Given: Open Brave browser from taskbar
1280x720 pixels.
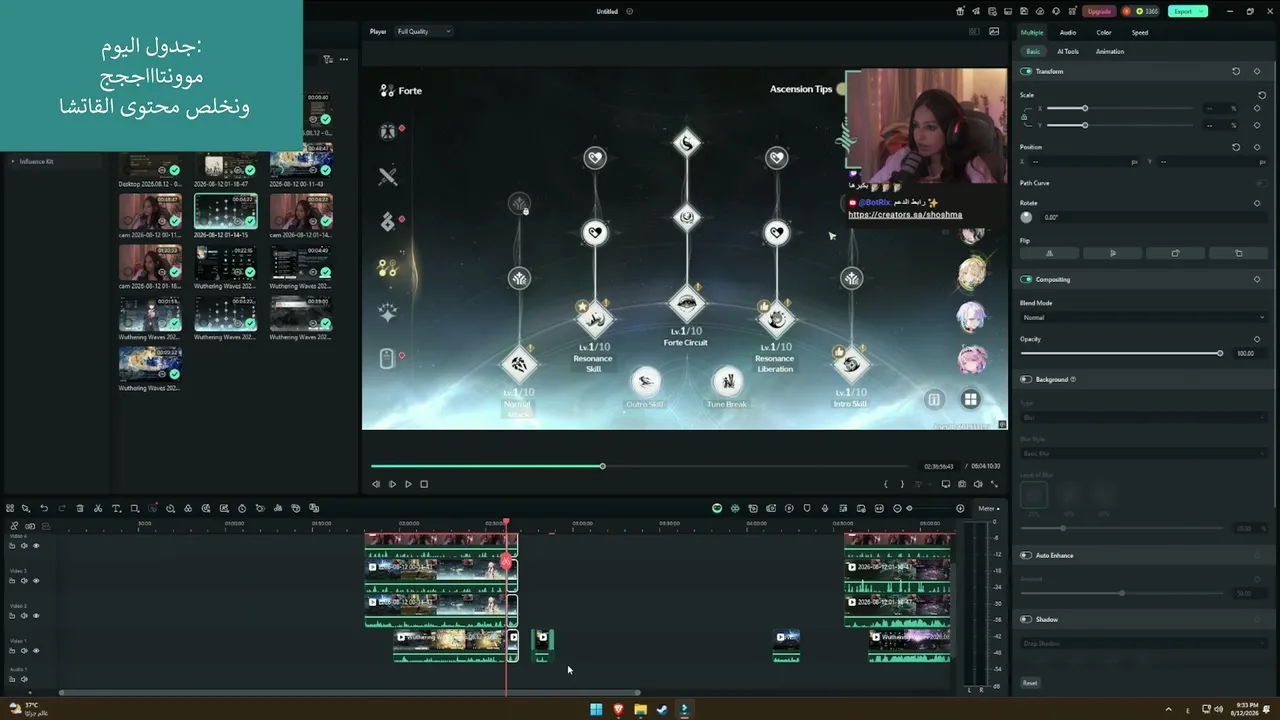Looking at the screenshot, I should pos(618,710).
